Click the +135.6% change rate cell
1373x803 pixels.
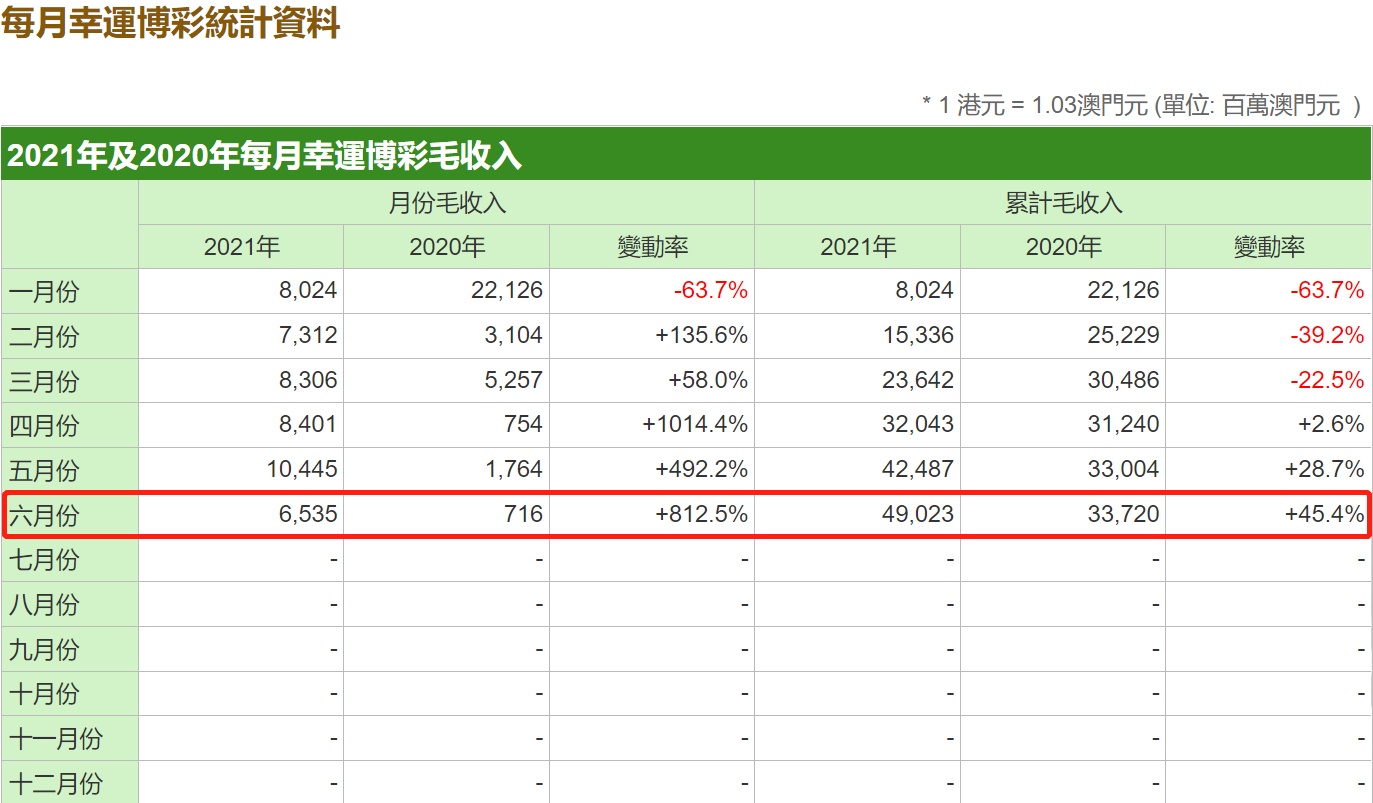tap(702, 335)
